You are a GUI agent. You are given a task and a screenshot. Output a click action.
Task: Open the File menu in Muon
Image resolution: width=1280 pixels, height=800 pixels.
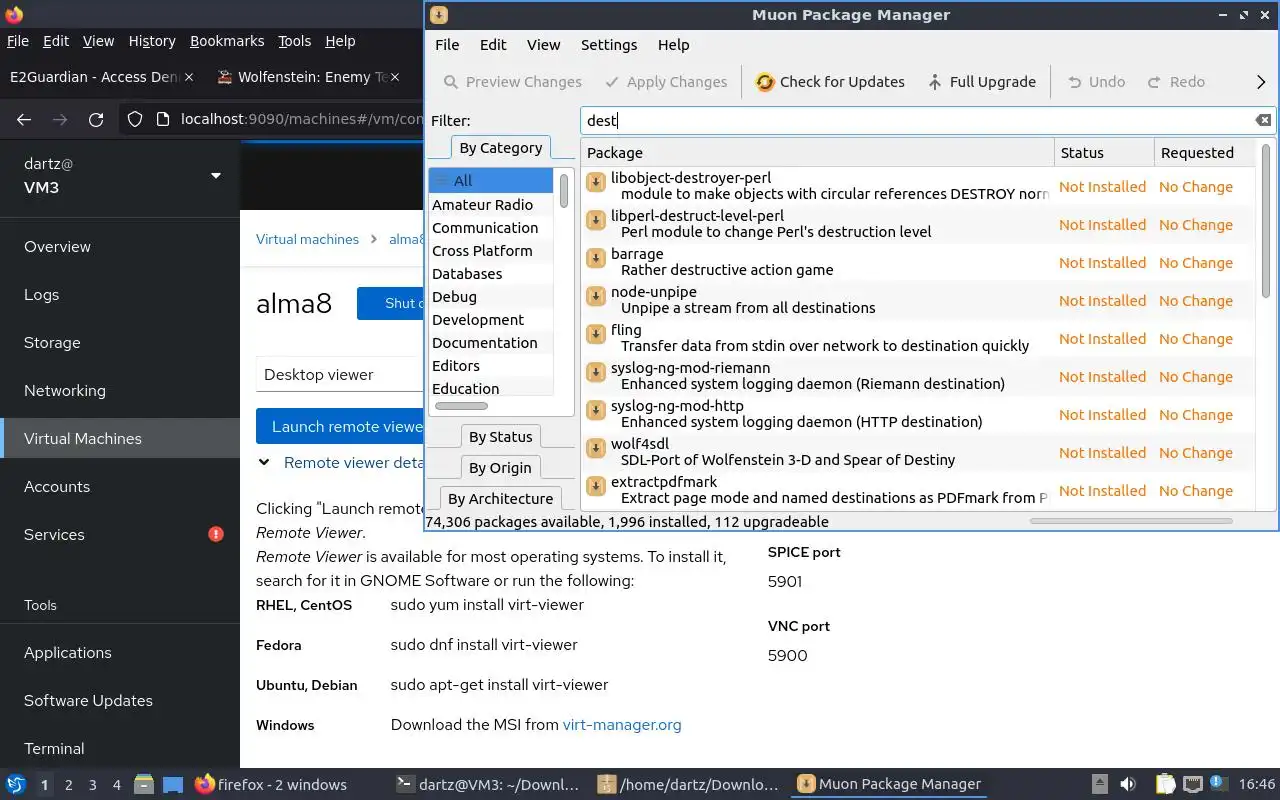coord(447,45)
